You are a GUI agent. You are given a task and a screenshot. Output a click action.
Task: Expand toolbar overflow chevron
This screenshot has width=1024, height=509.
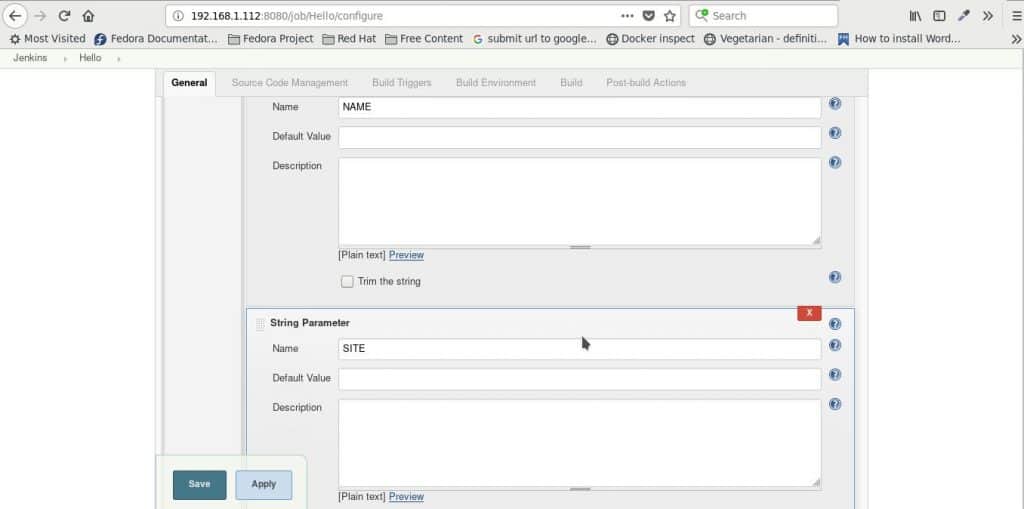pyautogui.click(x=988, y=16)
